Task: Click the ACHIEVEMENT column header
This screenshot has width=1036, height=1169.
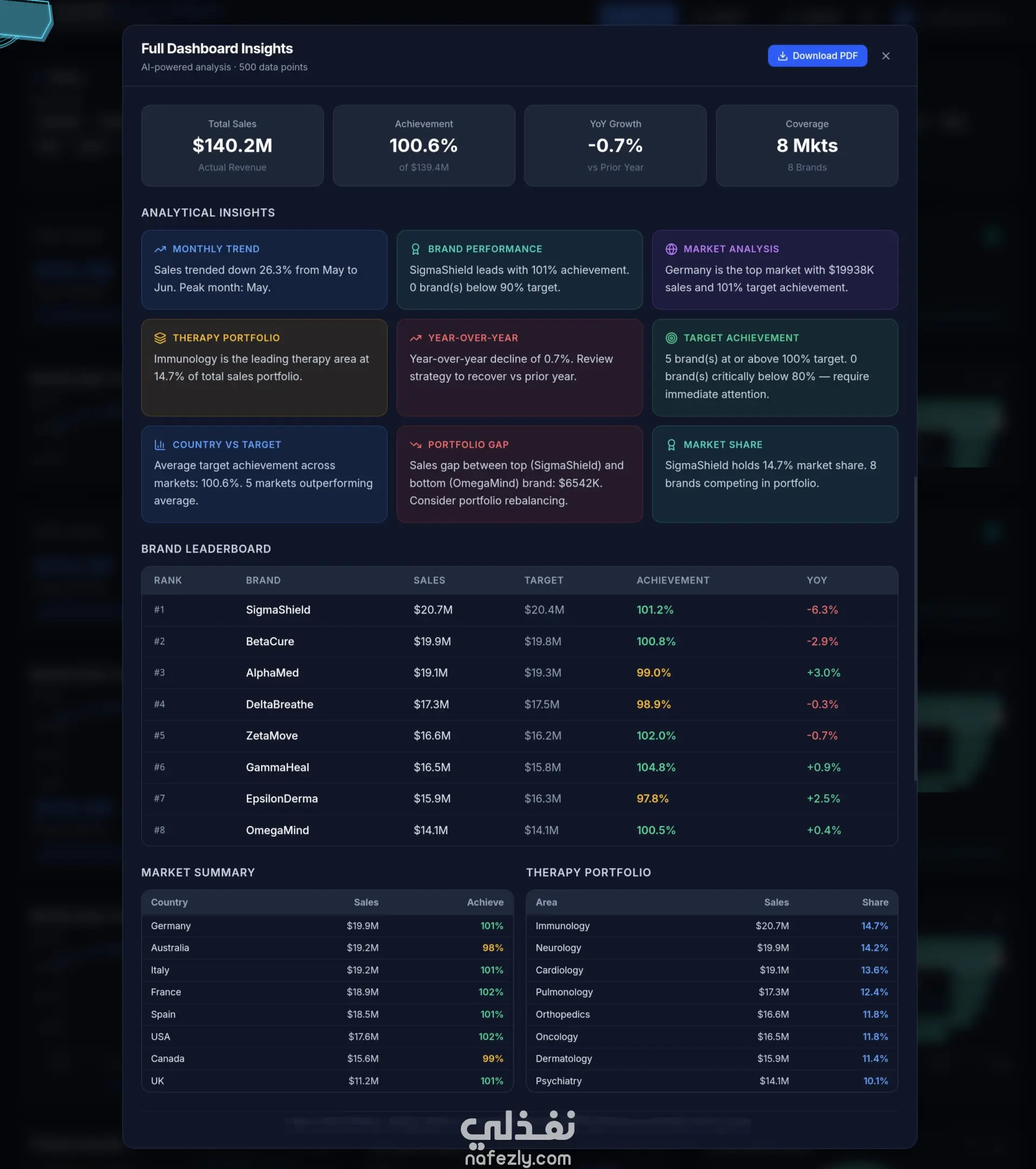Action: 673,580
